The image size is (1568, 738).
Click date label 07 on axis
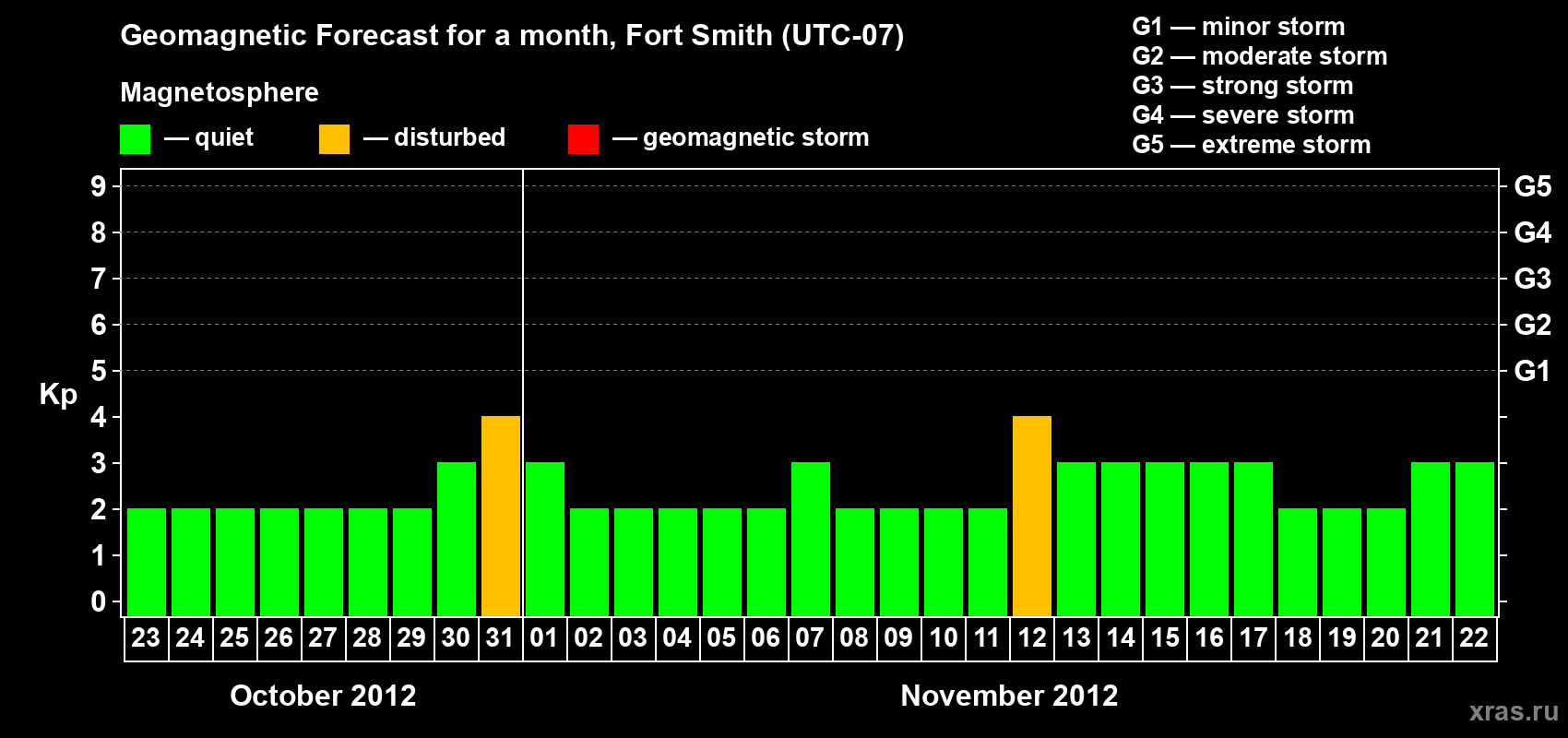(x=810, y=638)
